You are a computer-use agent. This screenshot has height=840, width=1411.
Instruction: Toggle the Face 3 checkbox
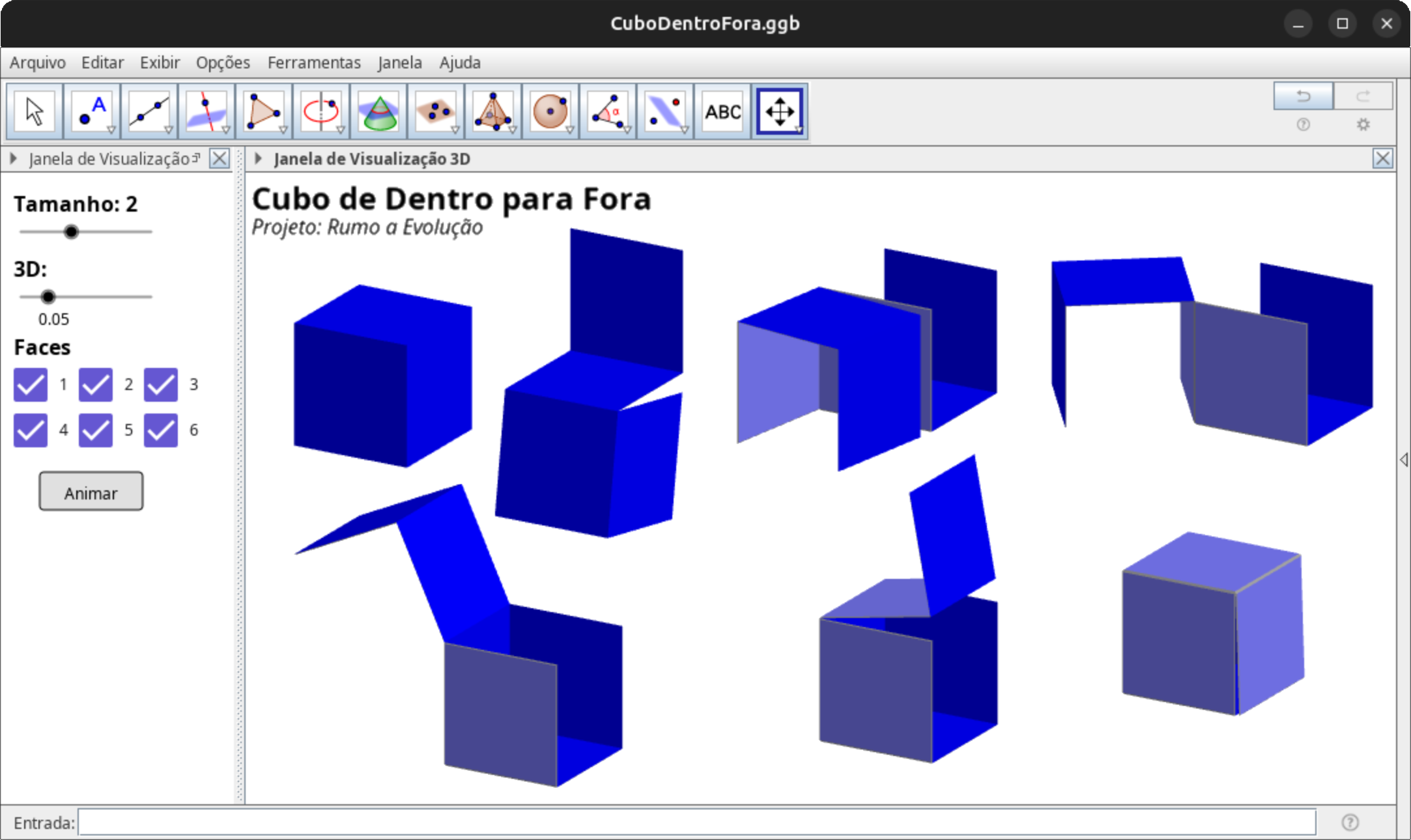(x=161, y=385)
